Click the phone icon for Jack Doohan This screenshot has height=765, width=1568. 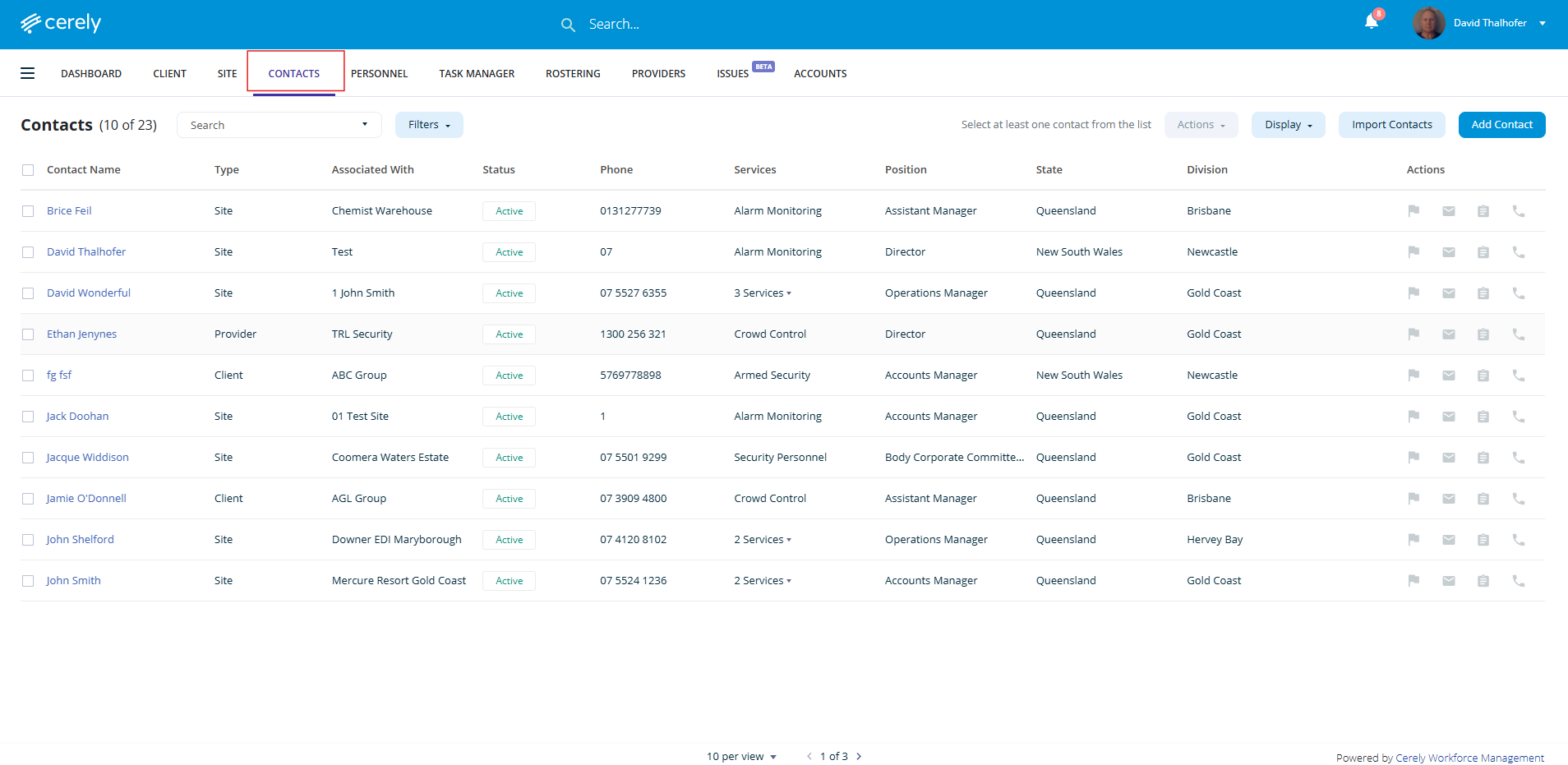coord(1518,417)
